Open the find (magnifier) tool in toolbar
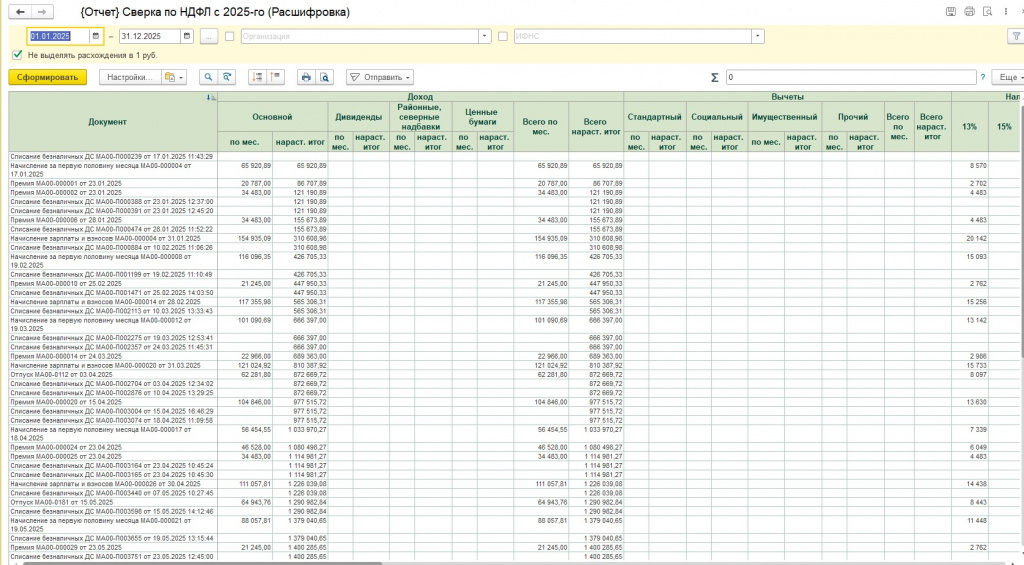Image resolution: width=1024 pixels, height=565 pixels. pos(208,77)
